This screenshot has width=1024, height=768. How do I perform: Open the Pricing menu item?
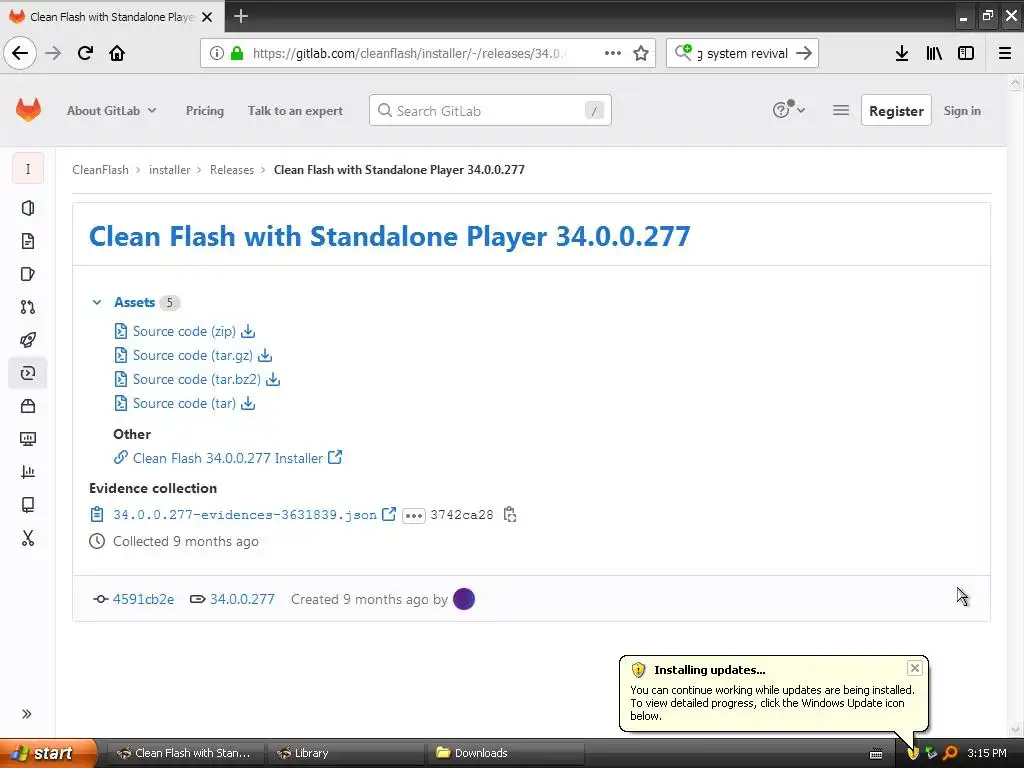204,111
